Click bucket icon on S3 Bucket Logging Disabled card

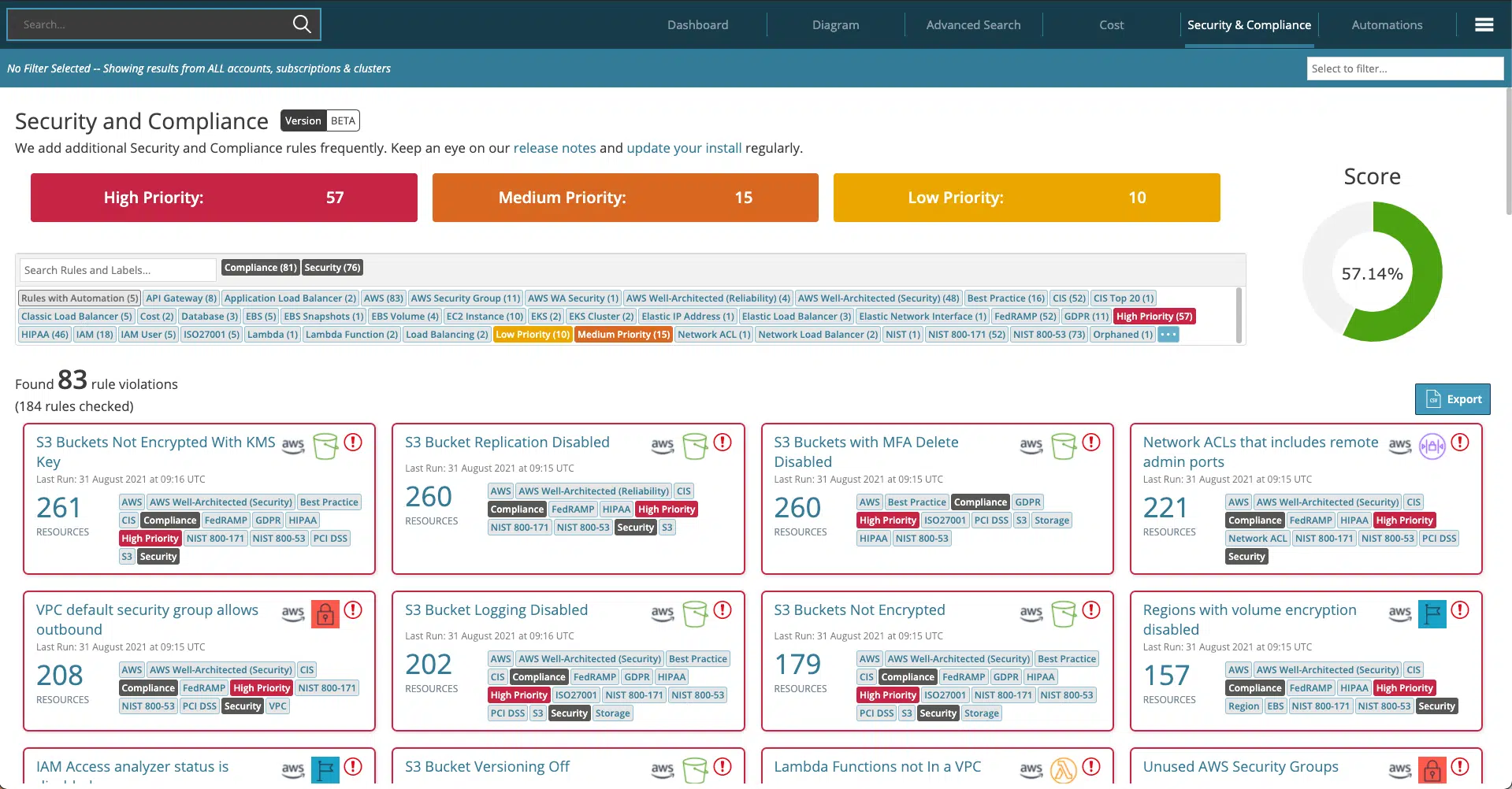click(x=695, y=613)
